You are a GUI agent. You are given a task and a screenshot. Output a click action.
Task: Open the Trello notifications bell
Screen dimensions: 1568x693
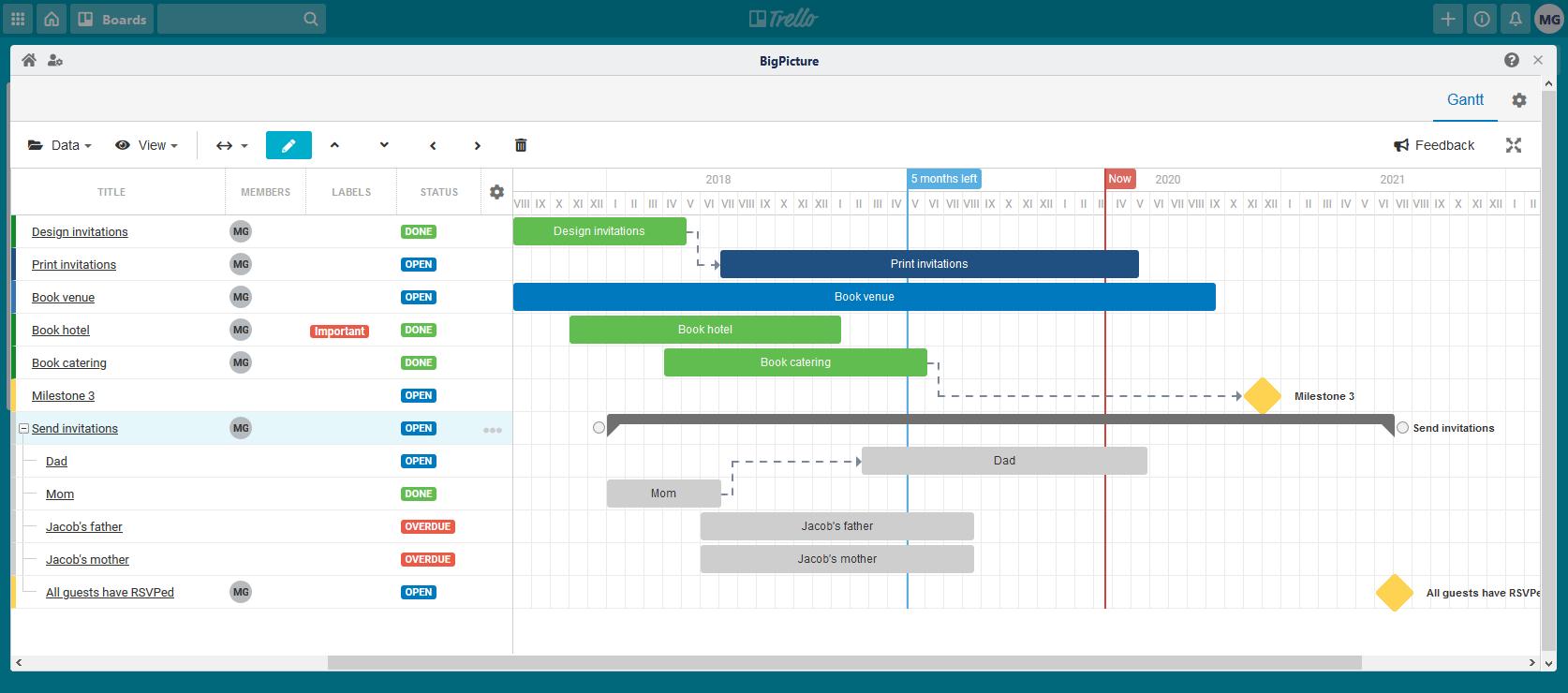click(1515, 19)
